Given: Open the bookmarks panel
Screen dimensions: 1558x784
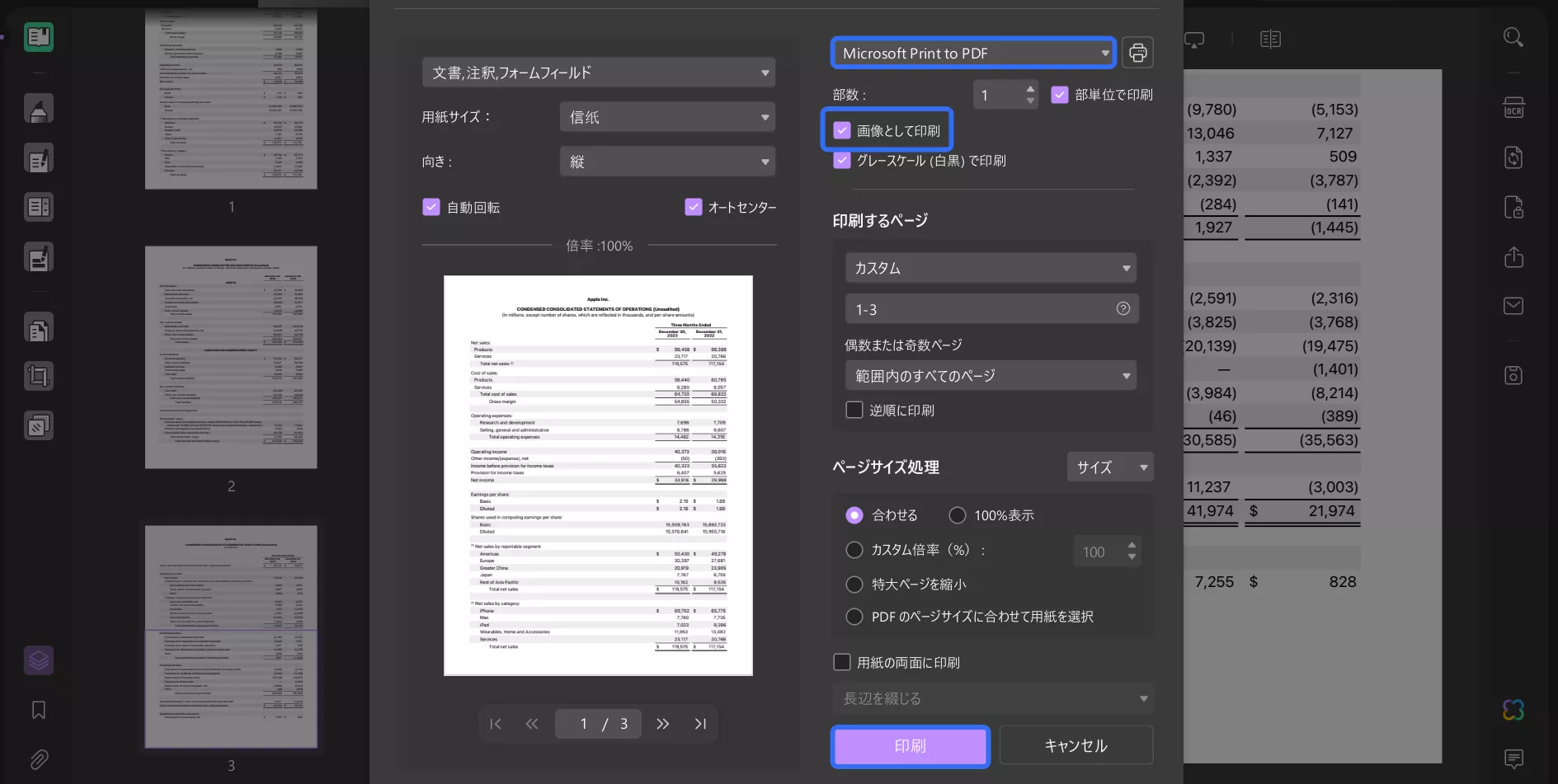Looking at the screenshot, I should tap(38, 709).
